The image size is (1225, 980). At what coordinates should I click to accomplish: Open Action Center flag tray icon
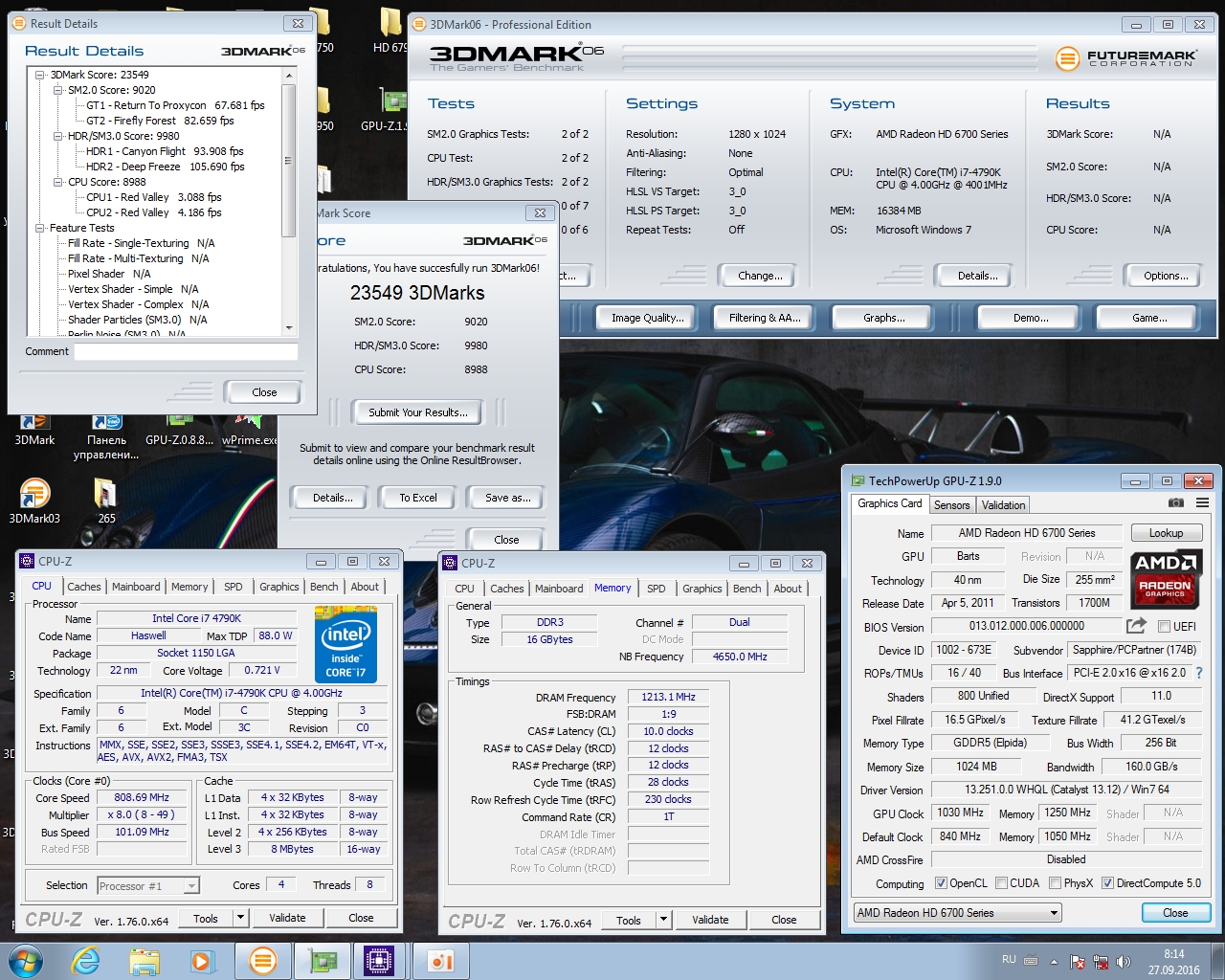(x=1078, y=962)
